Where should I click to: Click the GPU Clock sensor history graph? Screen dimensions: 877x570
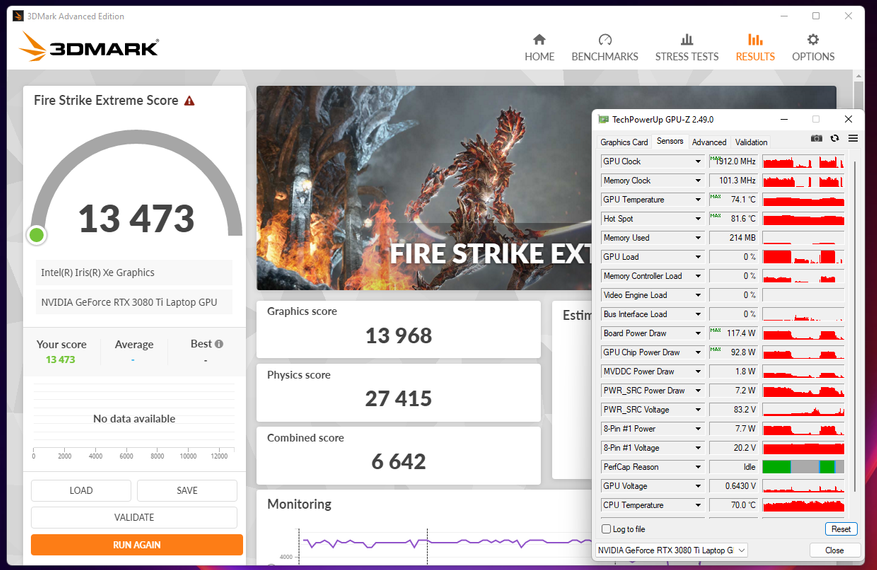coord(803,162)
